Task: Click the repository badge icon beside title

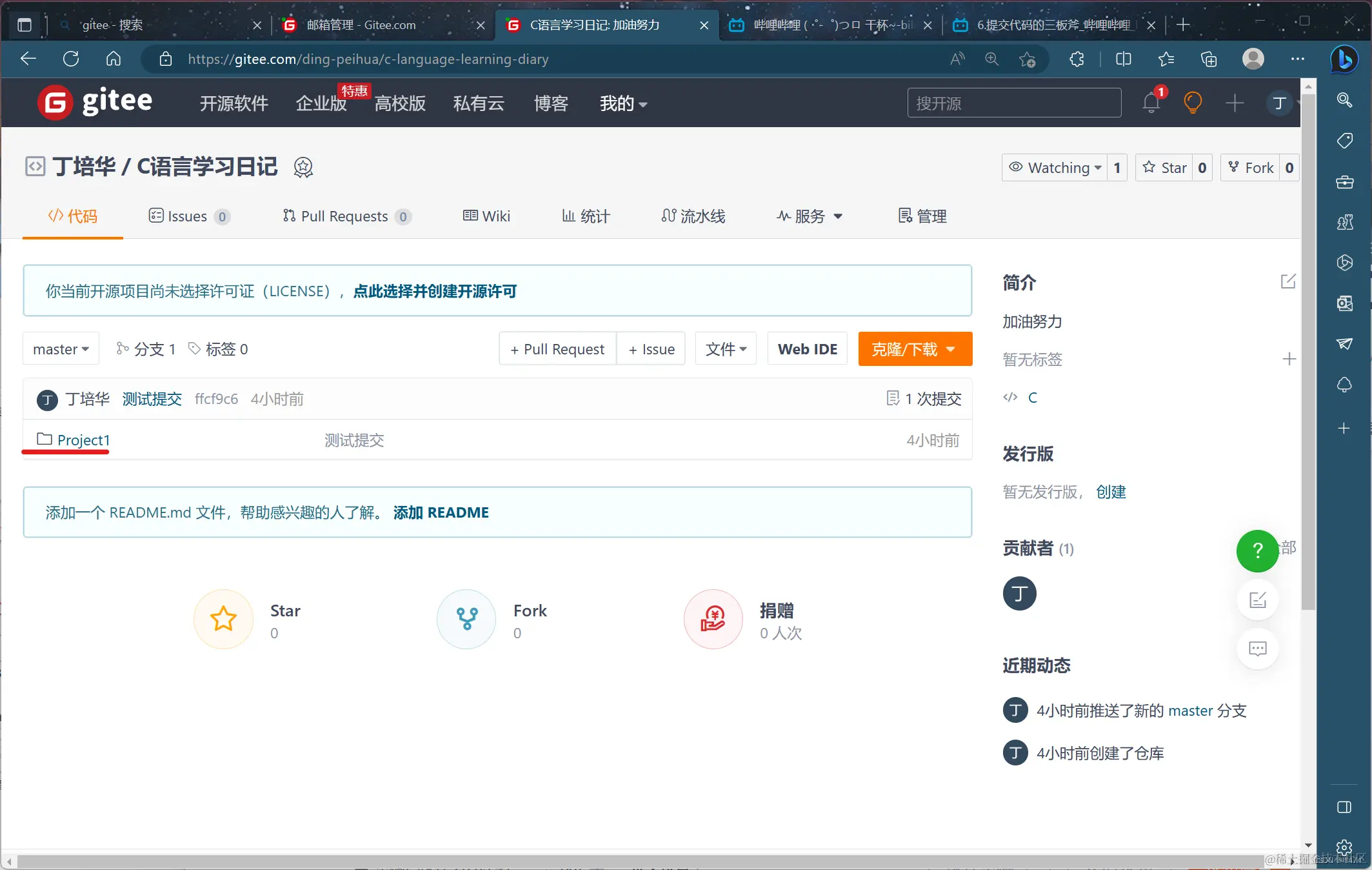Action: click(x=303, y=167)
